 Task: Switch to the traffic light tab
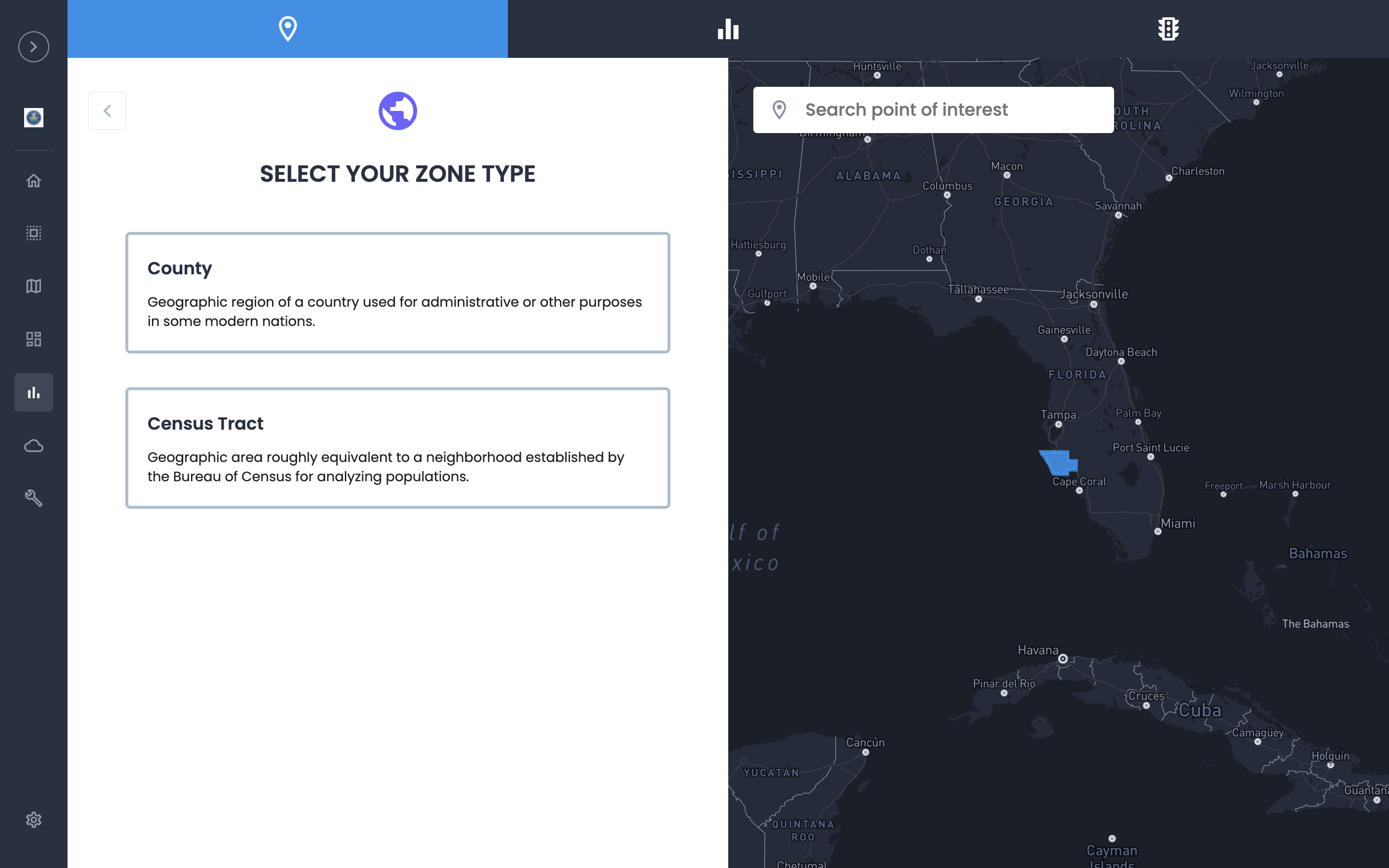click(1168, 29)
